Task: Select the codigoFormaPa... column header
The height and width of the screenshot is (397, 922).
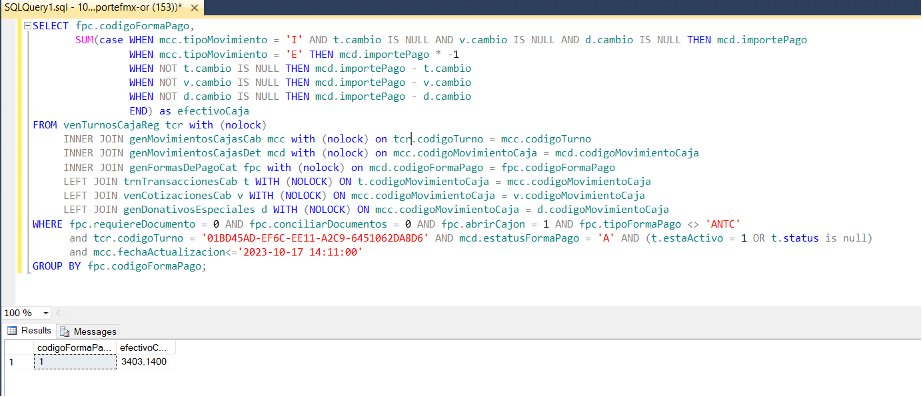Action: pos(75,348)
